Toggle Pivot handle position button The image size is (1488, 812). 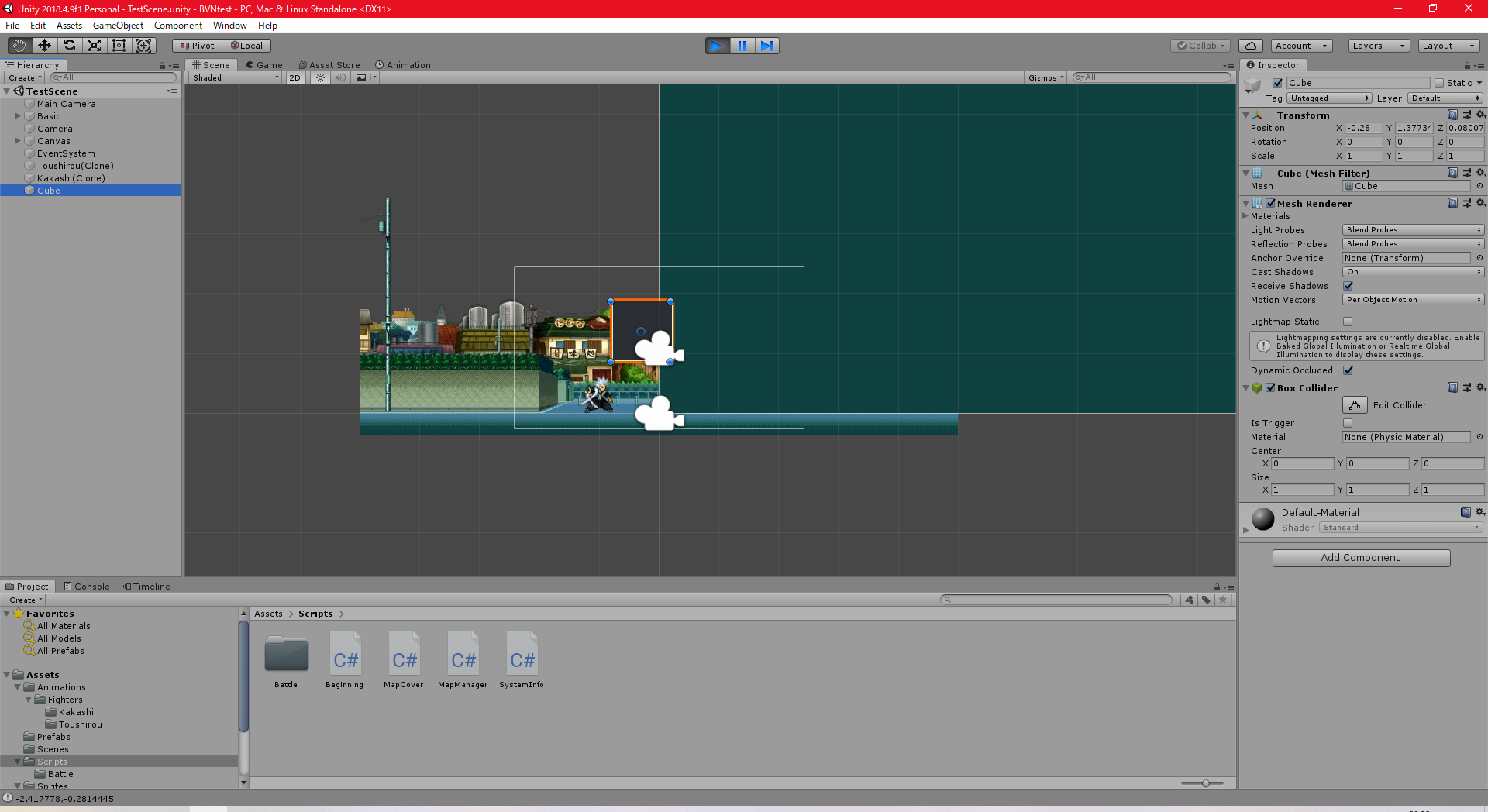click(x=198, y=46)
